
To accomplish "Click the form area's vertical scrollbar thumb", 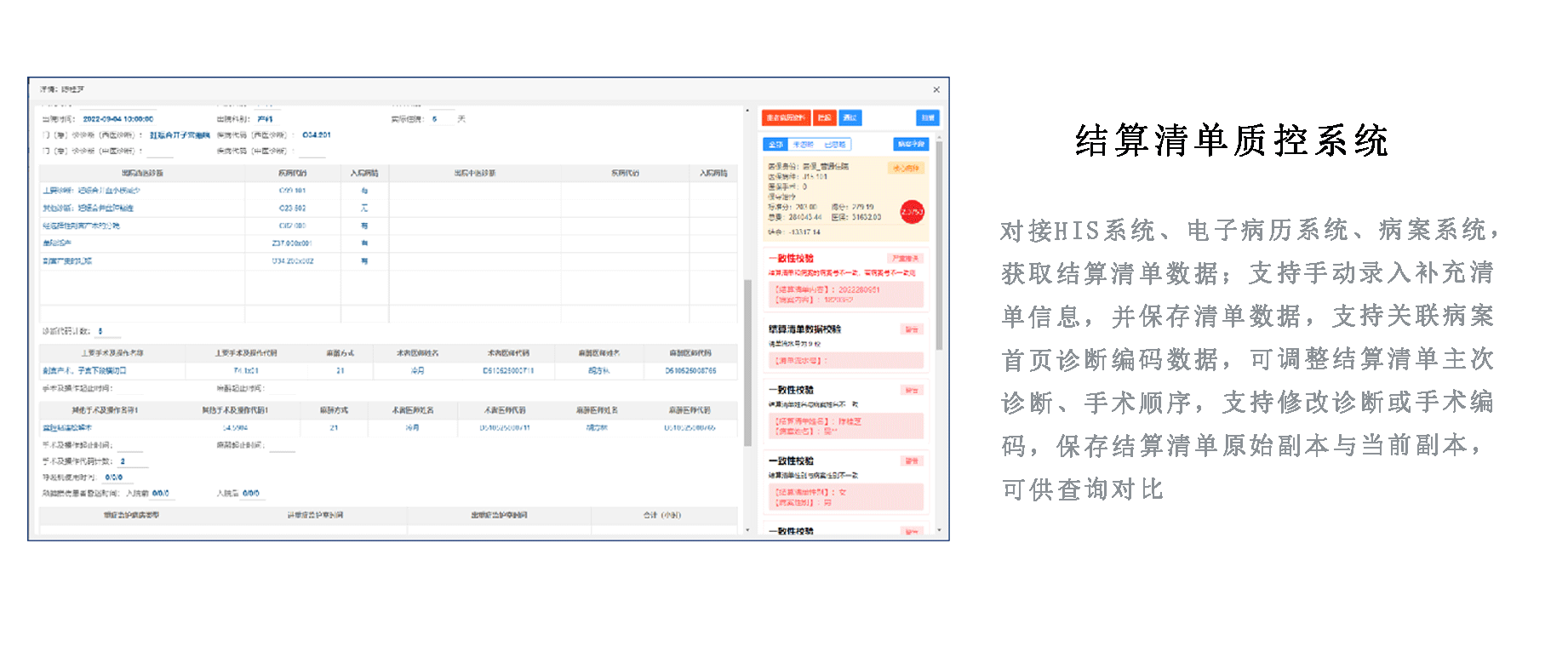I will coord(748,363).
